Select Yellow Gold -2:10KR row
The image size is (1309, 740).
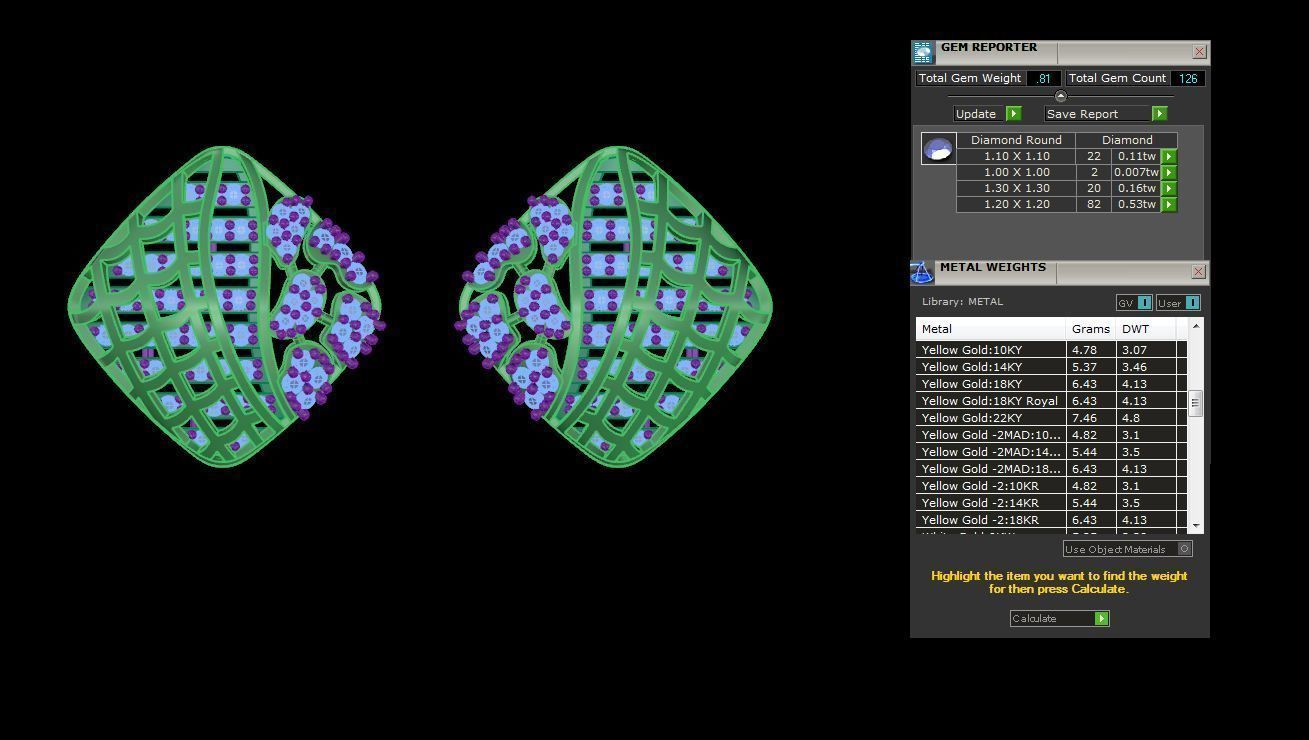pos(1051,486)
